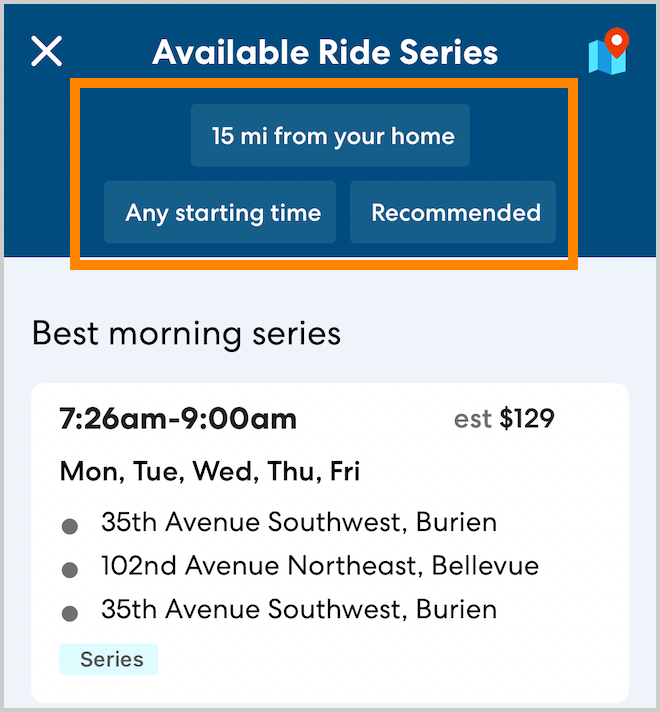
Task: Tap the Series tag on the ride card
Action: 110,659
